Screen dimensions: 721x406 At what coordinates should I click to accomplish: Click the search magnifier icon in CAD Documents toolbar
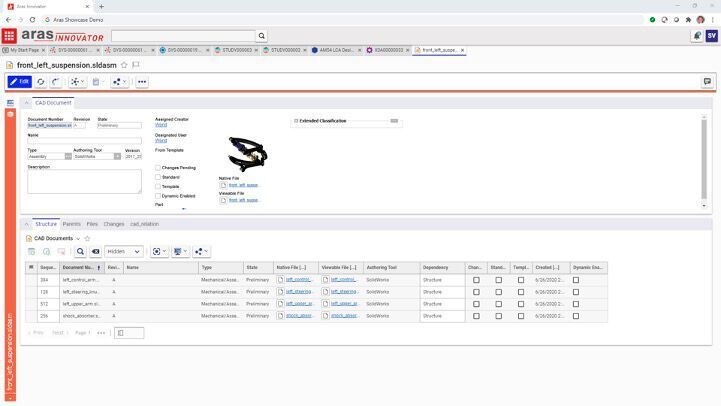click(x=81, y=251)
